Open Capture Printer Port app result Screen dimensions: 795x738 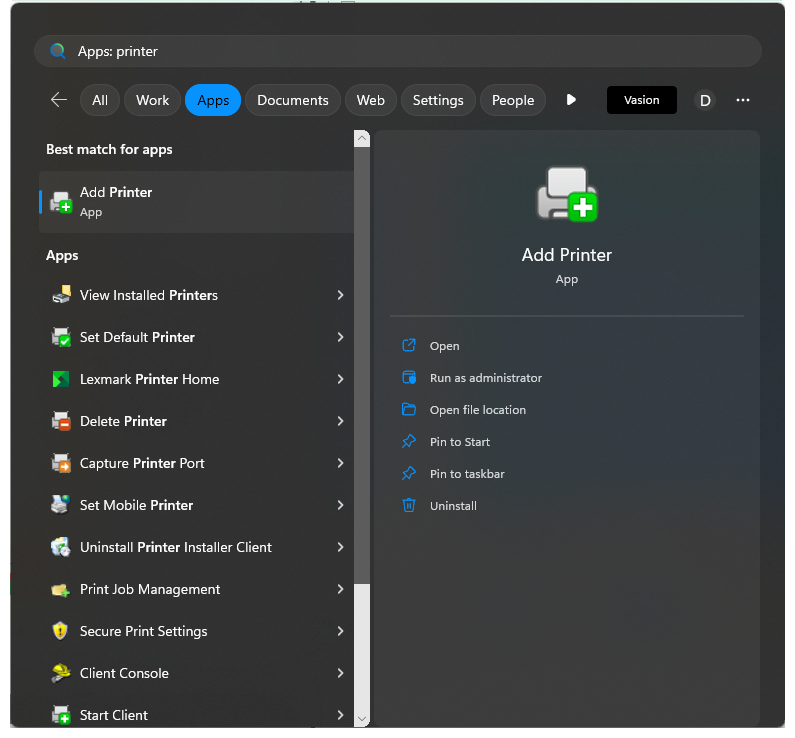pyautogui.click(x=196, y=463)
